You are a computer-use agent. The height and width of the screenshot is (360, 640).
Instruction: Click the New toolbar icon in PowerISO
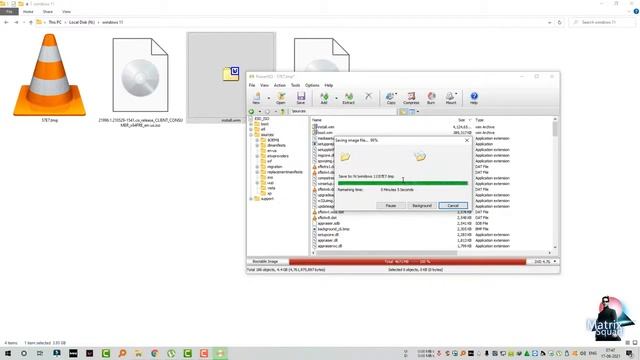point(256,98)
